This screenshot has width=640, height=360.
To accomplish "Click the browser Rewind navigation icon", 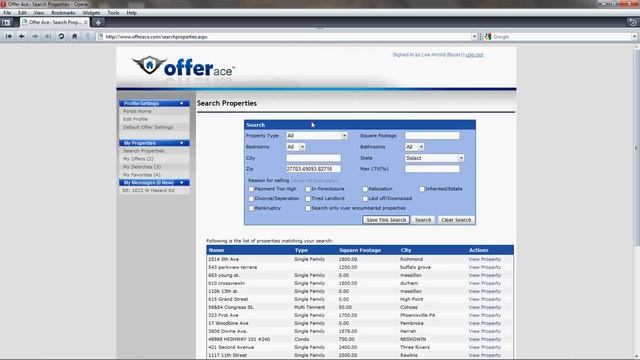I will click(x=9, y=36).
